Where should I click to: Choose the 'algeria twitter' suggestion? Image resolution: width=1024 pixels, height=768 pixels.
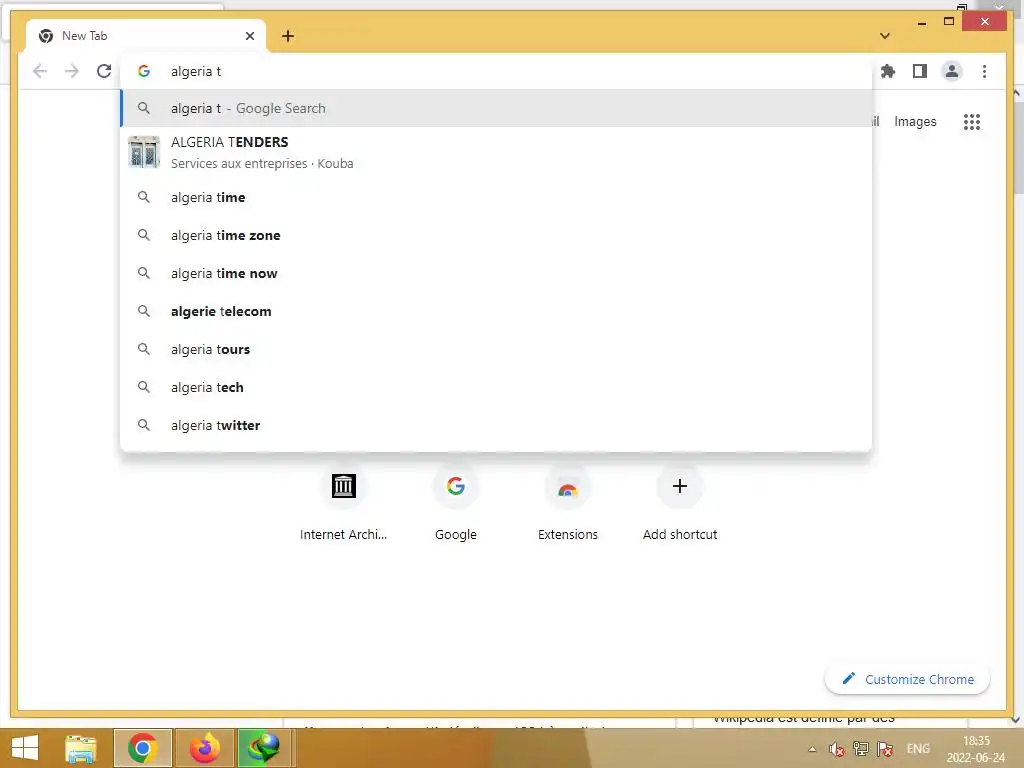496,425
